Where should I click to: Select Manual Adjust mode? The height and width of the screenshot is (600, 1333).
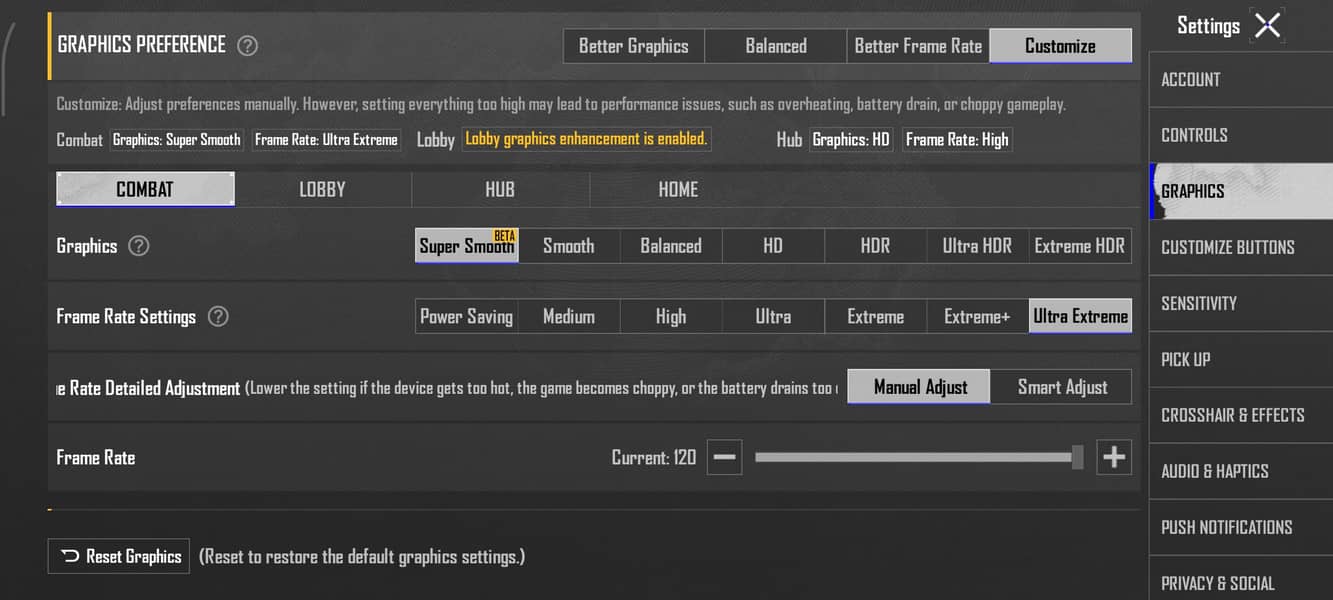[x=919, y=387]
